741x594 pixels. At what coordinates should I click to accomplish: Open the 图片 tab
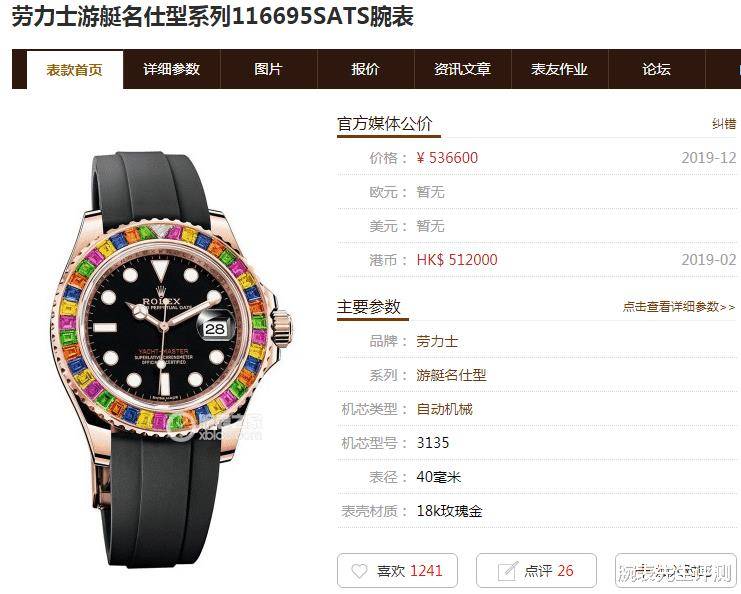pyautogui.click(x=268, y=69)
